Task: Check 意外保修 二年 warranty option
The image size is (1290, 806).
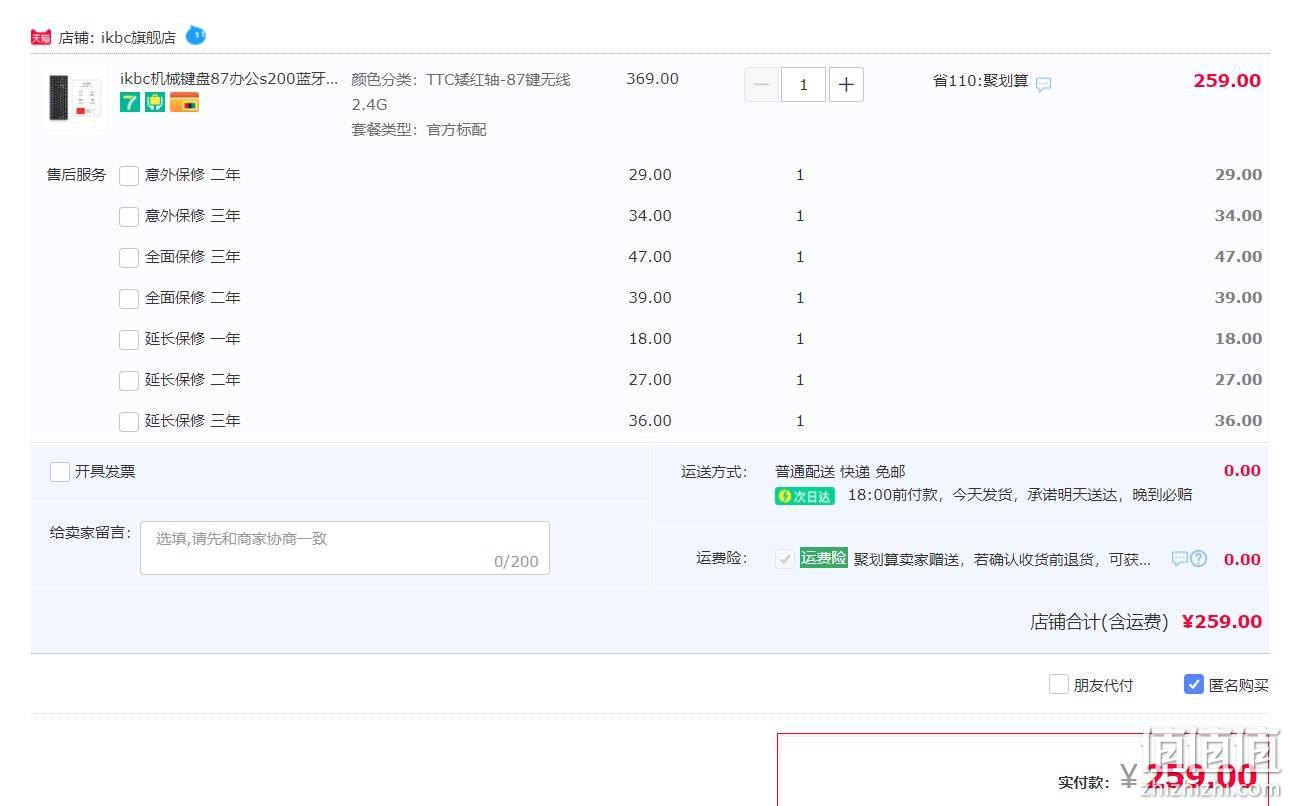Action: 129,176
